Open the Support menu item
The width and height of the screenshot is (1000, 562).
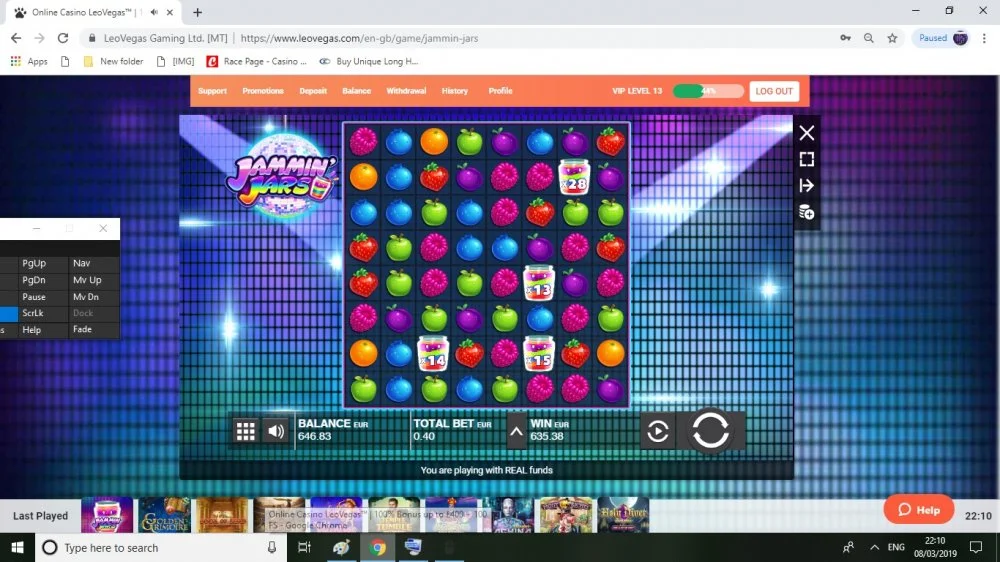click(212, 91)
